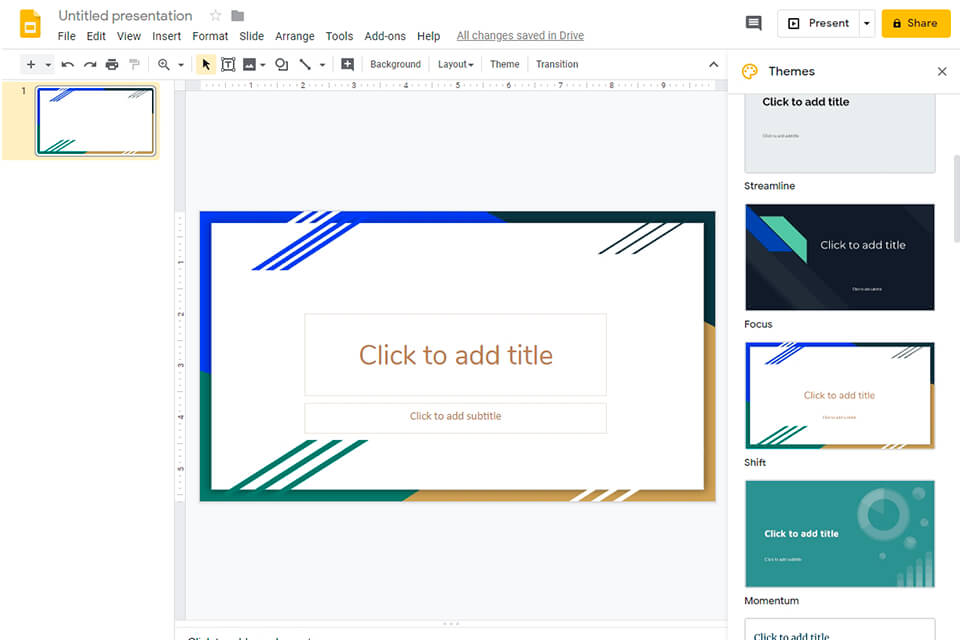Open comment history speech bubble icon
960x640 pixels.
point(754,23)
